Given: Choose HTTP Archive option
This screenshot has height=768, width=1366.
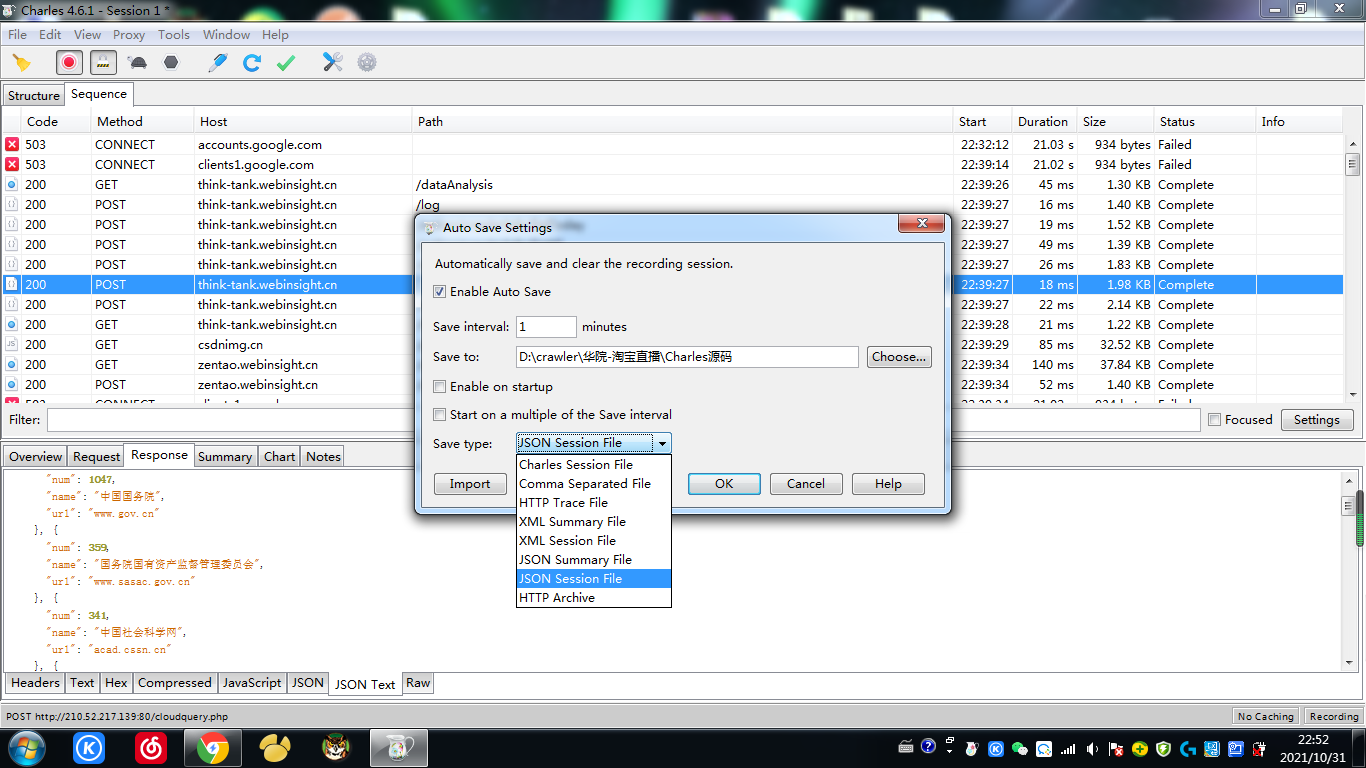Looking at the screenshot, I should pyautogui.click(x=594, y=598).
